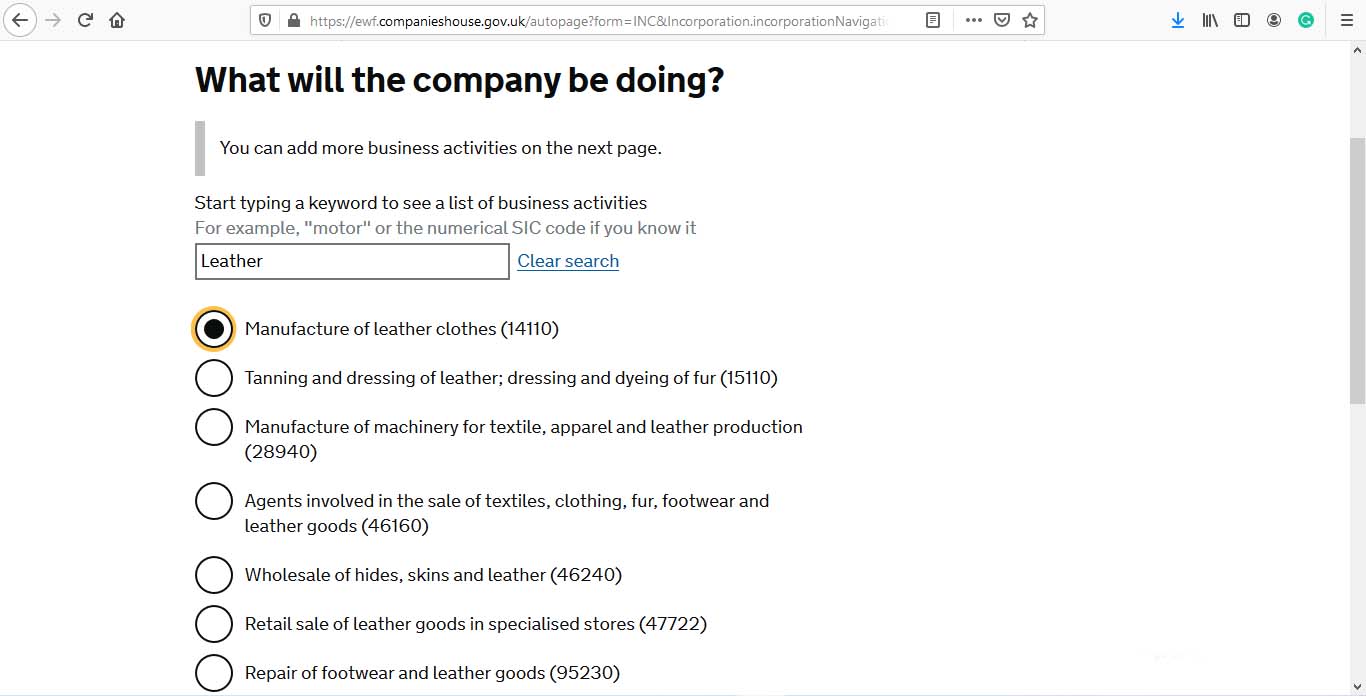The width and height of the screenshot is (1366, 696).
Task: Open the Firefox hamburger application menu
Action: coord(1346,20)
